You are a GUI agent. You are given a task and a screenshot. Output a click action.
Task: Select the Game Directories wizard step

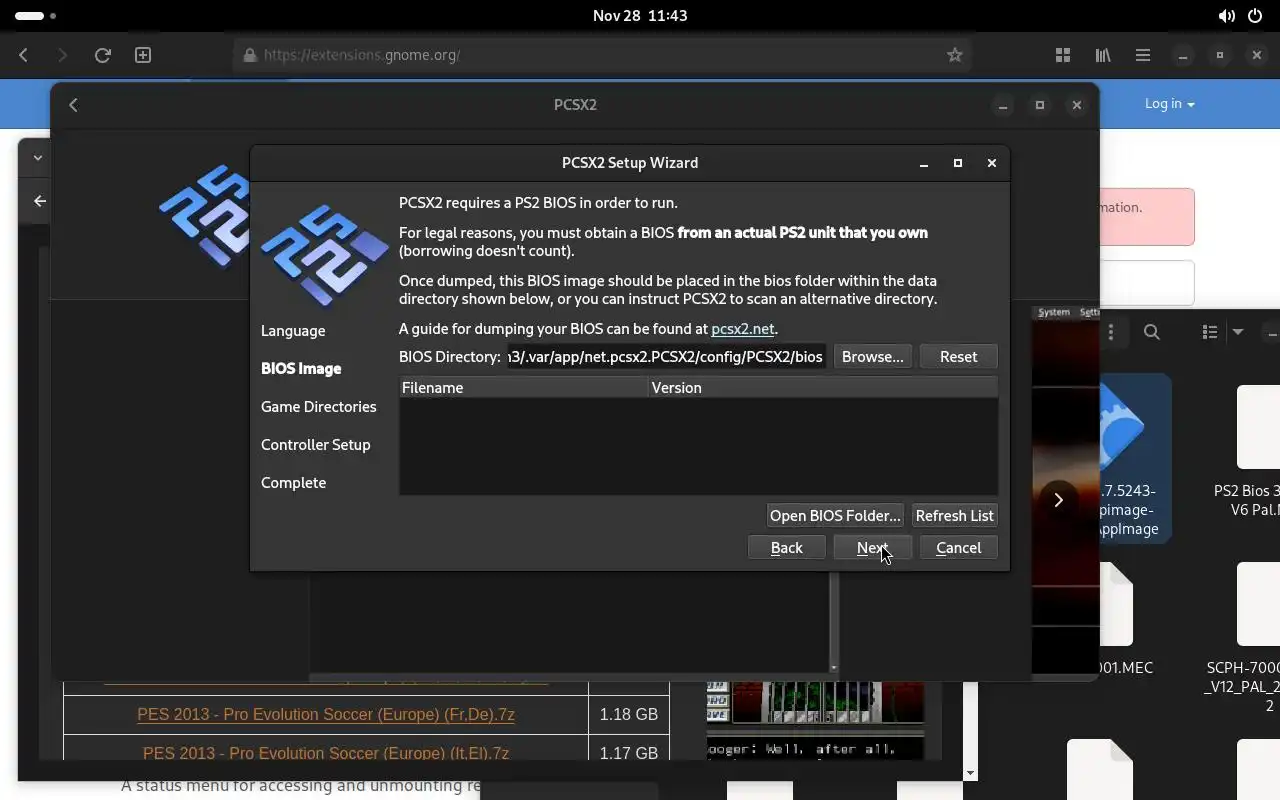pyautogui.click(x=318, y=406)
